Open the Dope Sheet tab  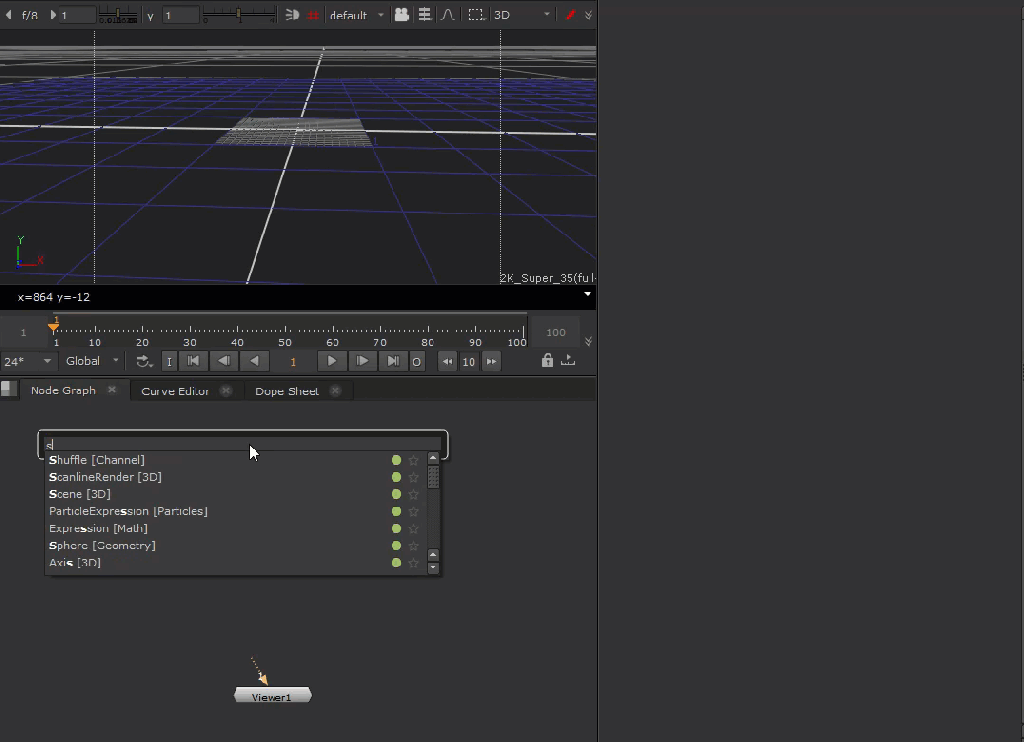(x=287, y=391)
